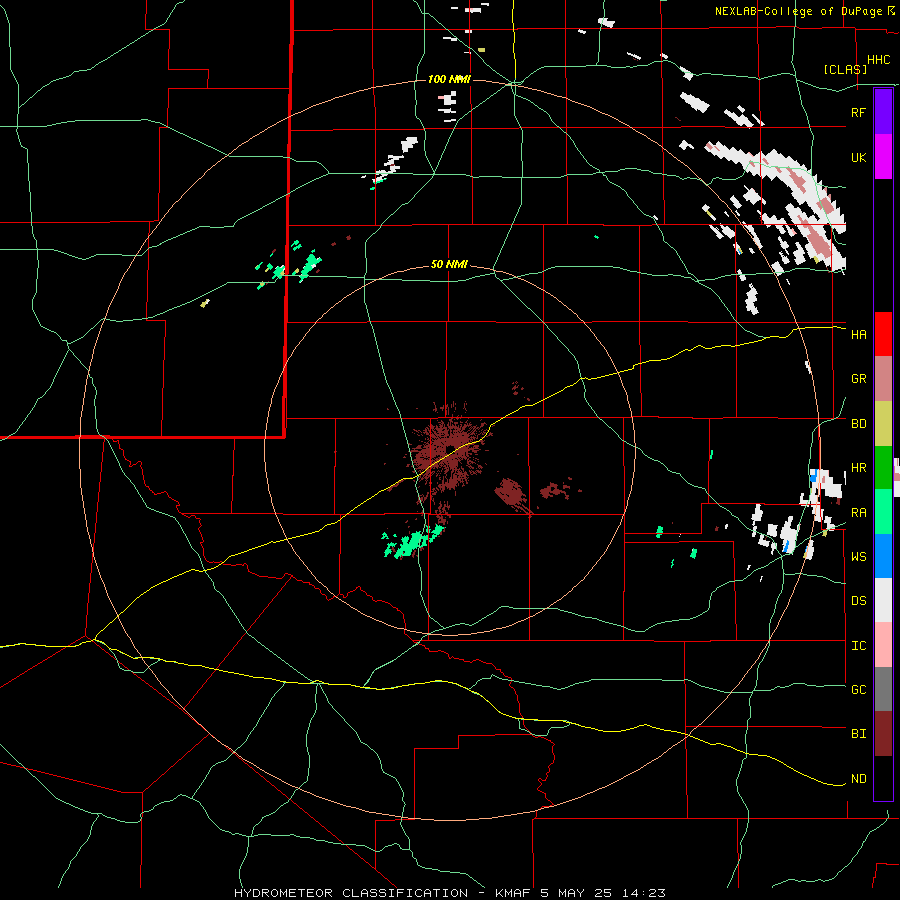Click the HA red legend swatch
Screen dimensions: 900x900
click(883, 334)
